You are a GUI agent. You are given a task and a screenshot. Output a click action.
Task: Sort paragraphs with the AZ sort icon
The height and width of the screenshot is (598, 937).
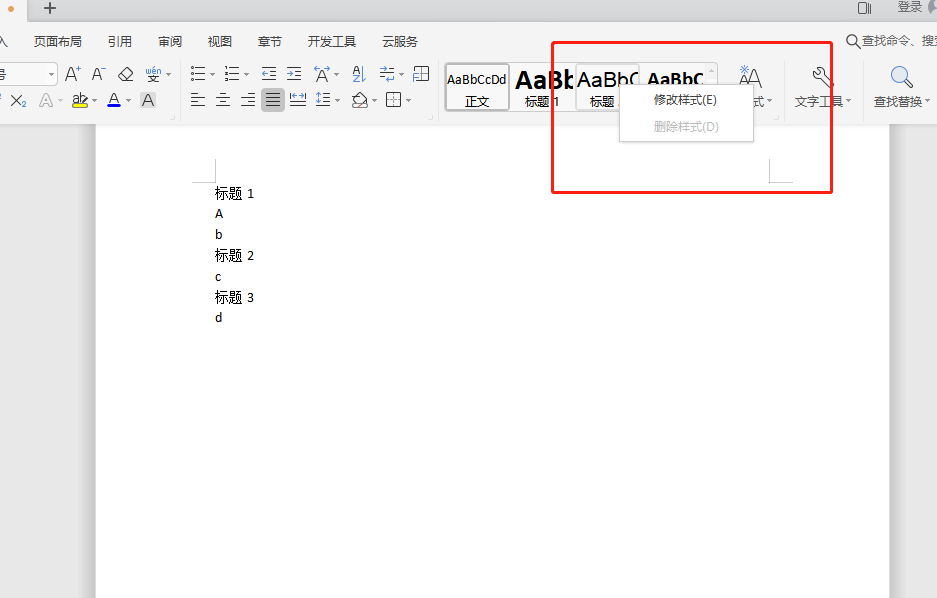point(359,74)
